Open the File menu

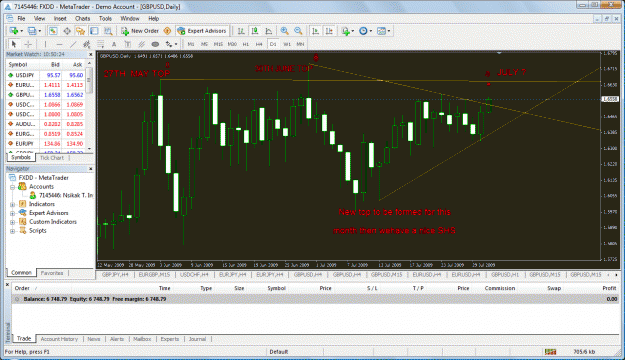pyautogui.click(x=21, y=18)
